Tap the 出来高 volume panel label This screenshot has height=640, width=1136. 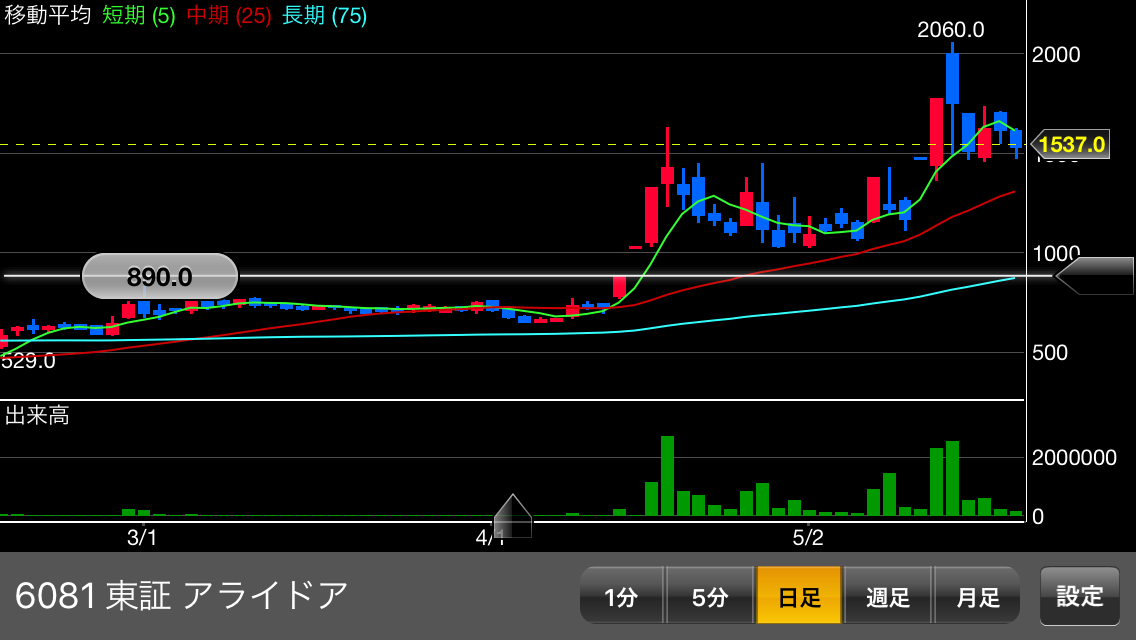pos(37,416)
